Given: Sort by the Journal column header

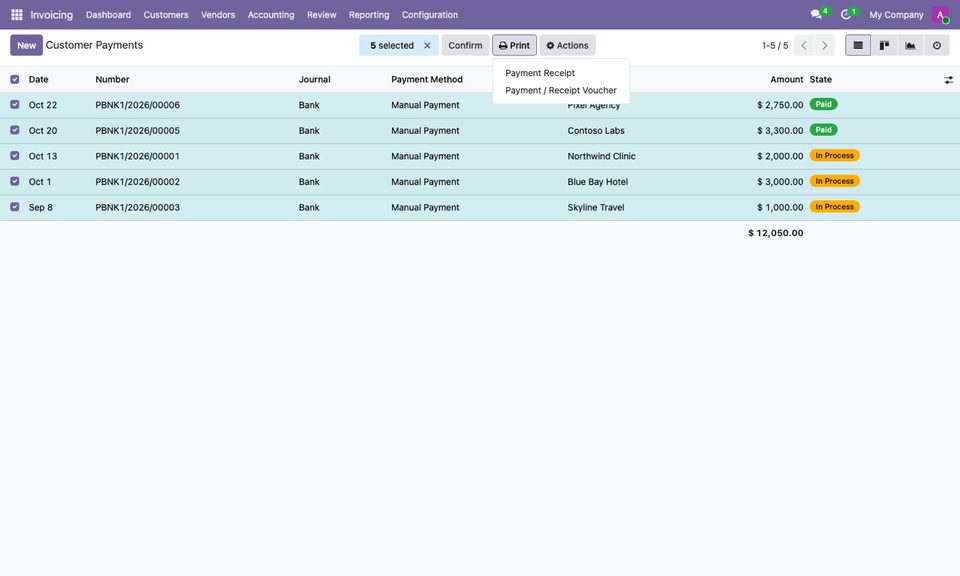Looking at the screenshot, I should click(x=315, y=80).
